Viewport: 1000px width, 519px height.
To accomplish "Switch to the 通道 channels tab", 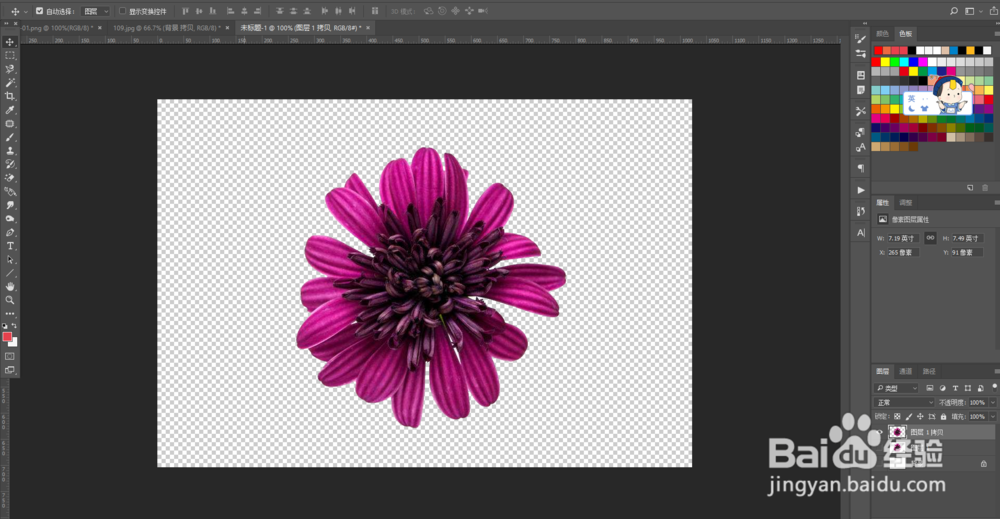I will click(x=905, y=370).
